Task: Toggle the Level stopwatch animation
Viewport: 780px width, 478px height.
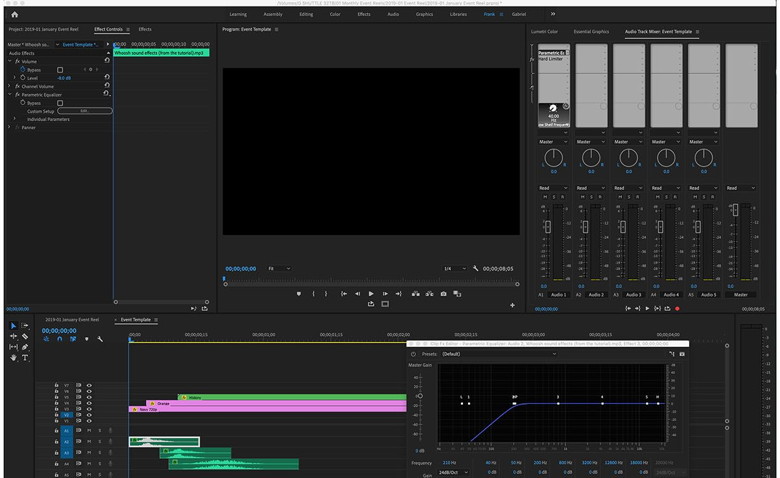Action: 21,78
